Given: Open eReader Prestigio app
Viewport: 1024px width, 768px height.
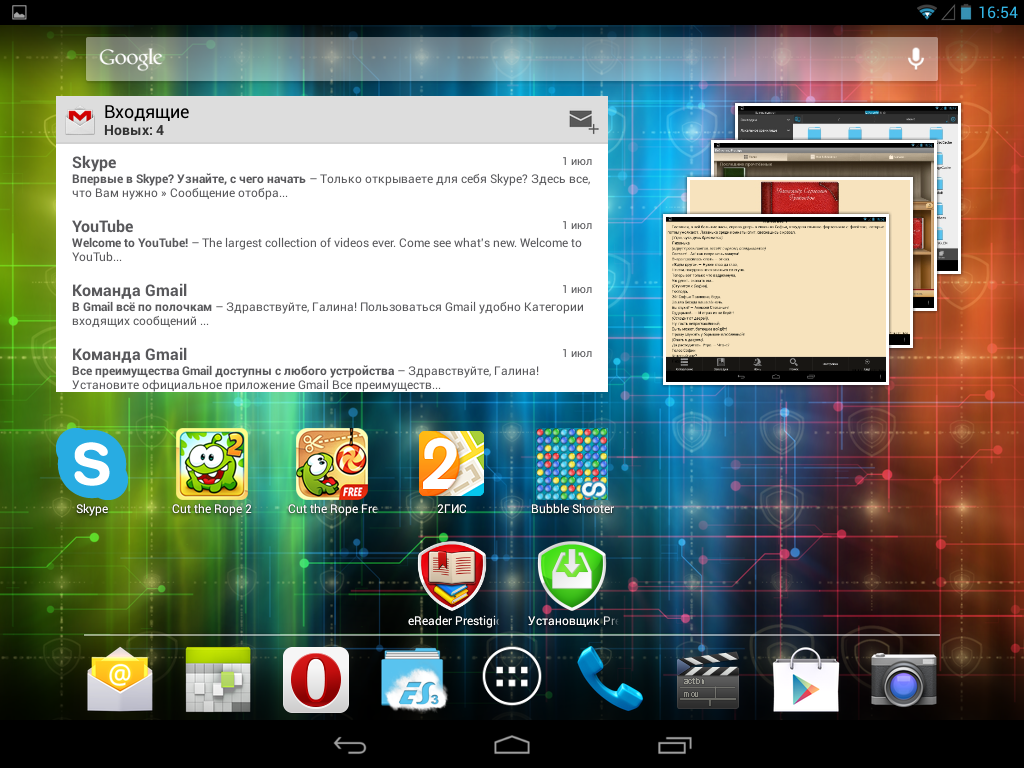Looking at the screenshot, I should point(452,577).
